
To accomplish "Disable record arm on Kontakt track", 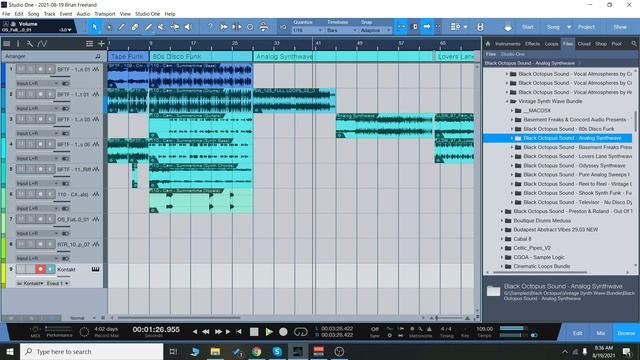I will point(40,269).
